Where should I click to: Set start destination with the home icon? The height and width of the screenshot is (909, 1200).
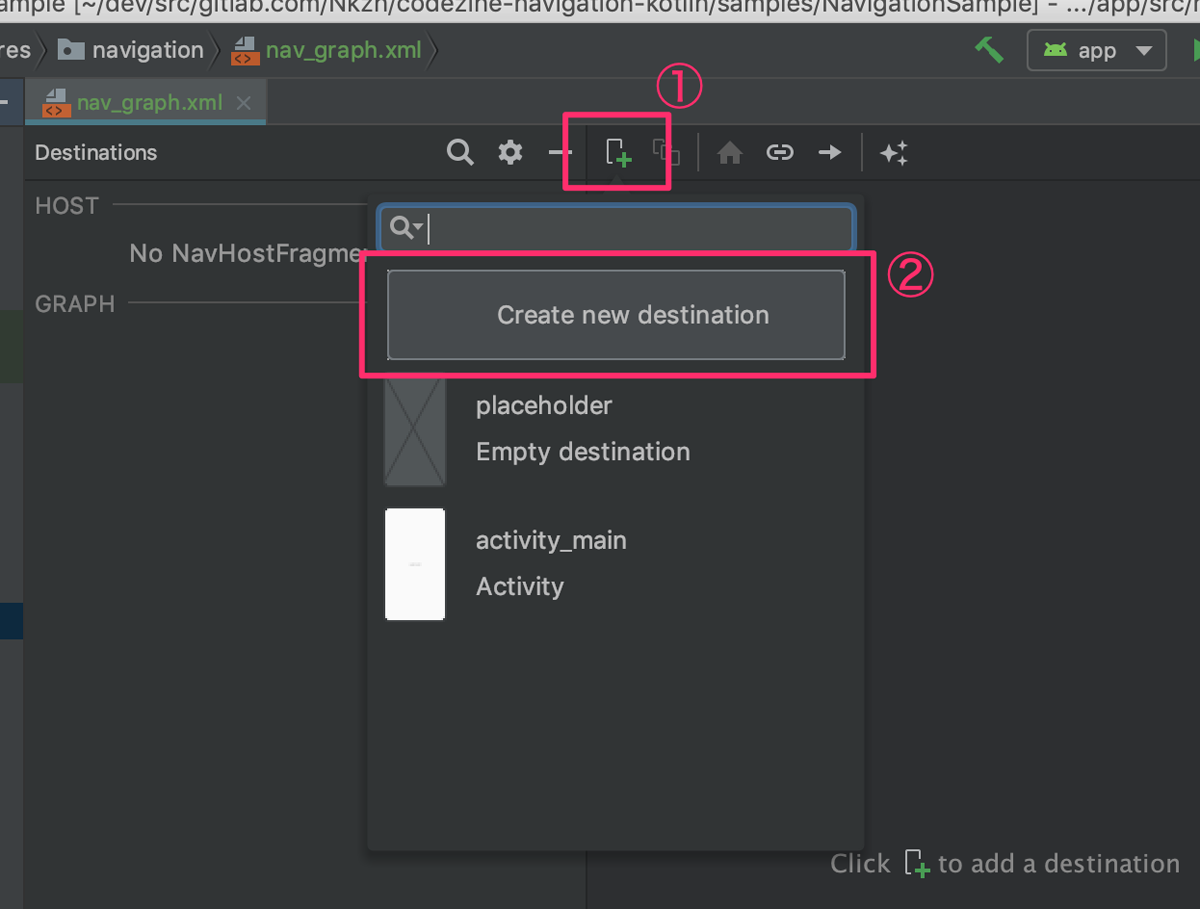tap(730, 153)
